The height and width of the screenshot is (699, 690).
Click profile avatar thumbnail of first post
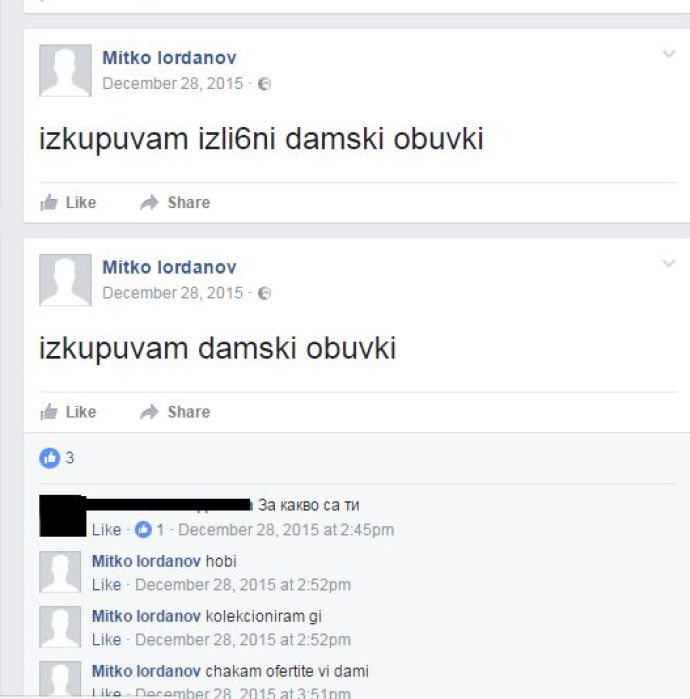[x=66, y=70]
